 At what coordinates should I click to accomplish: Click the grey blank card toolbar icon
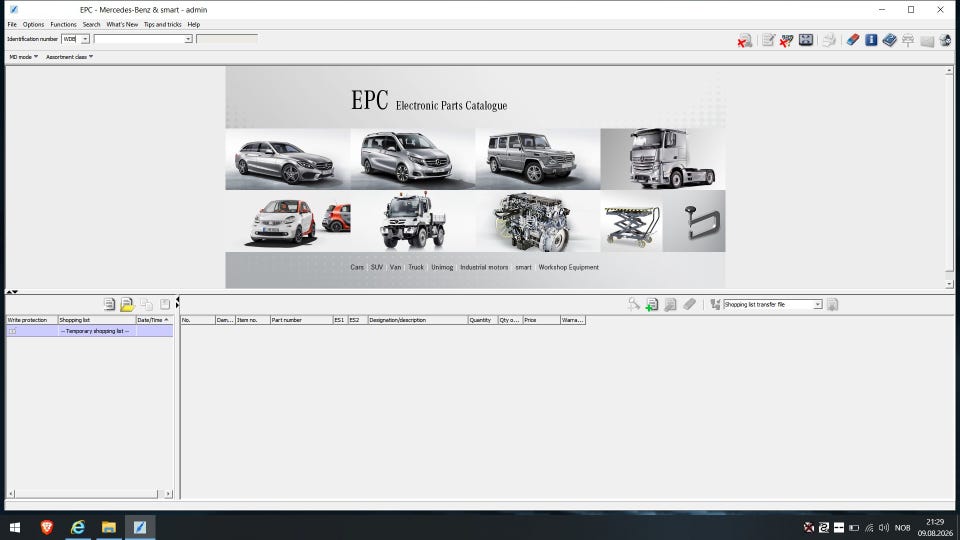click(x=928, y=41)
